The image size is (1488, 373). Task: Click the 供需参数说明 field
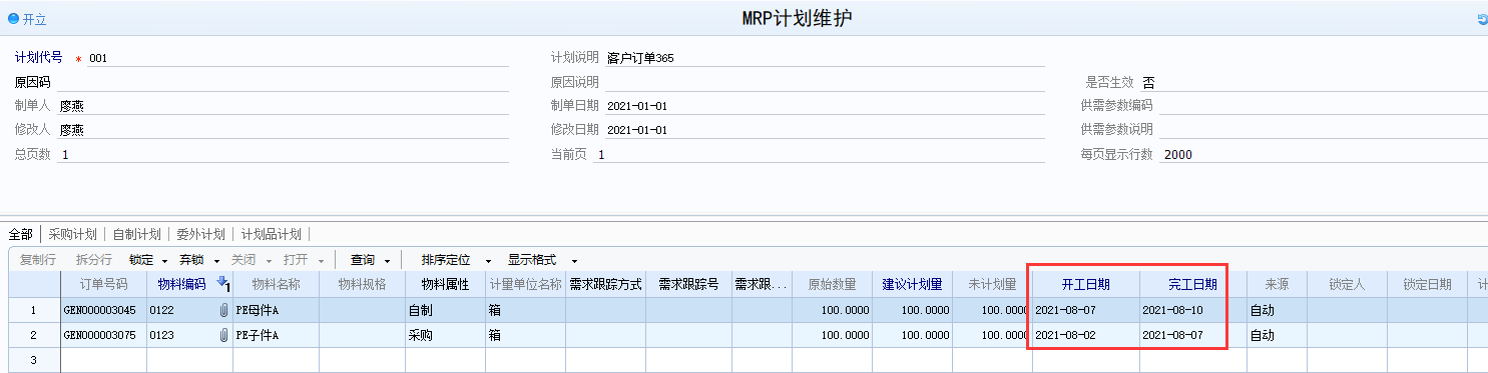[1322, 130]
